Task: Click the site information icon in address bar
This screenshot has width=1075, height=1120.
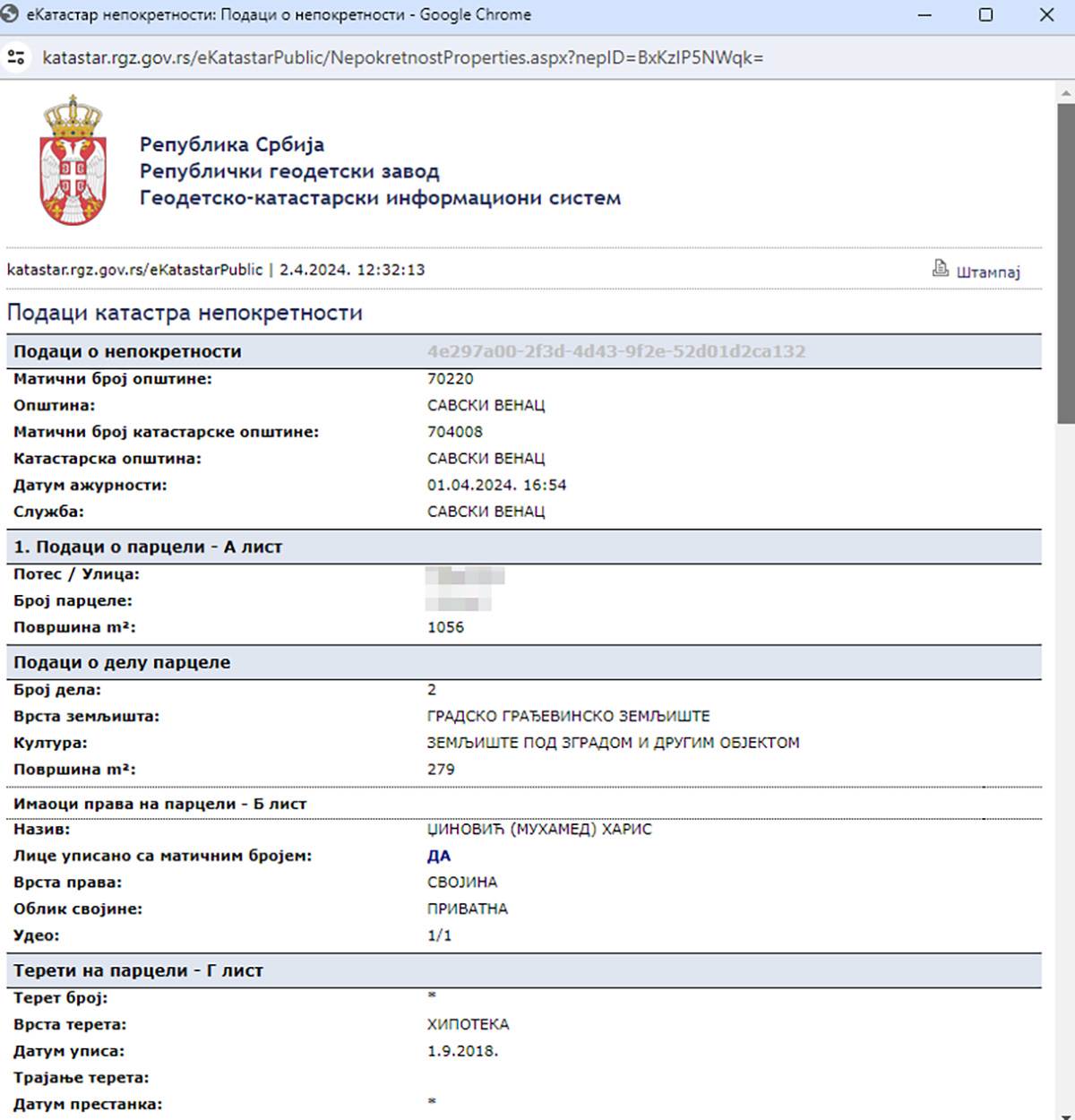Action: pyautogui.click(x=16, y=58)
